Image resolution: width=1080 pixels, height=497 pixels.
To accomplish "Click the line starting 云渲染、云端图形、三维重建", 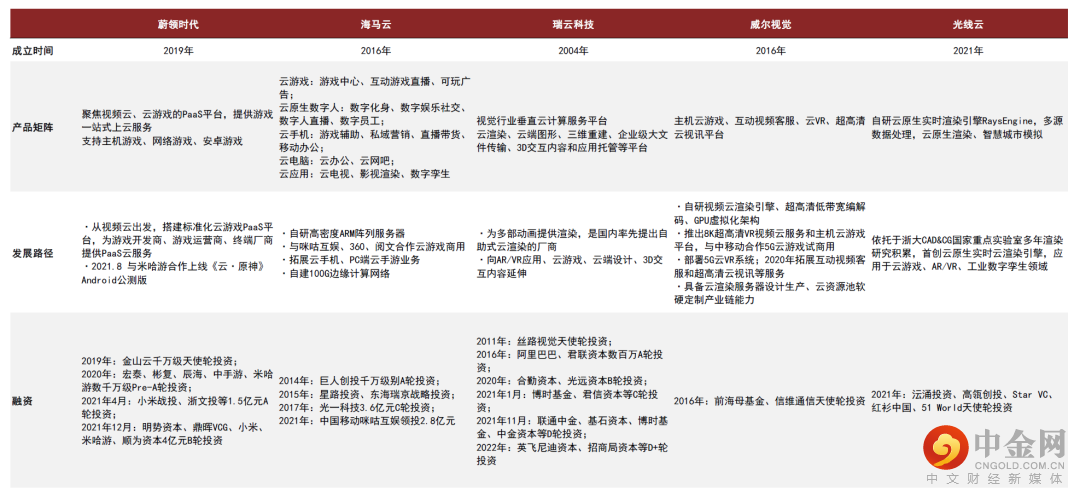I will point(572,140).
